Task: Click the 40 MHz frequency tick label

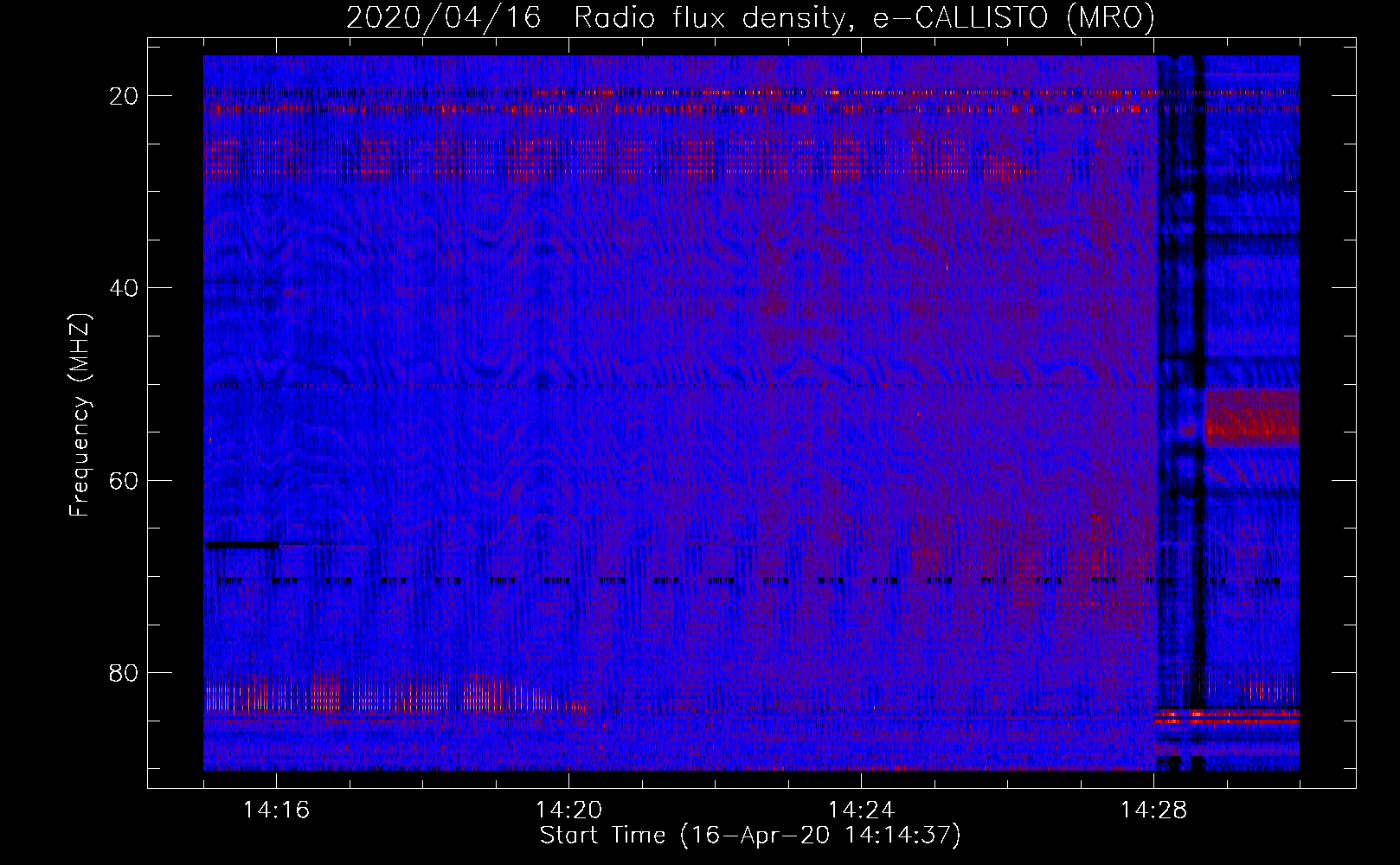Action: click(124, 288)
